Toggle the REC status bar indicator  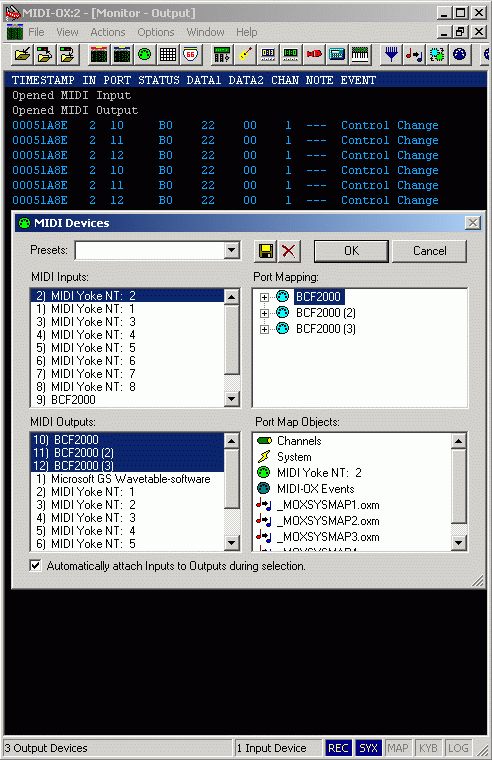pyautogui.click(x=338, y=748)
